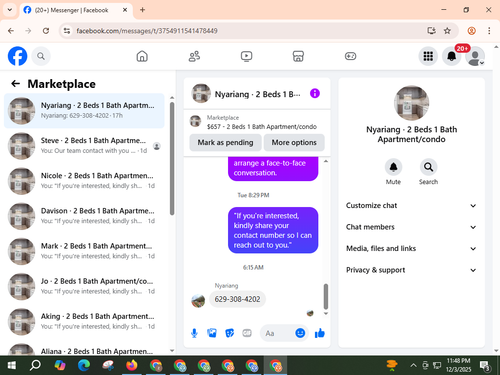Open the Aliana conversation in the list
Viewport: 500px width, 375px height.
pyautogui.click(x=84, y=349)
